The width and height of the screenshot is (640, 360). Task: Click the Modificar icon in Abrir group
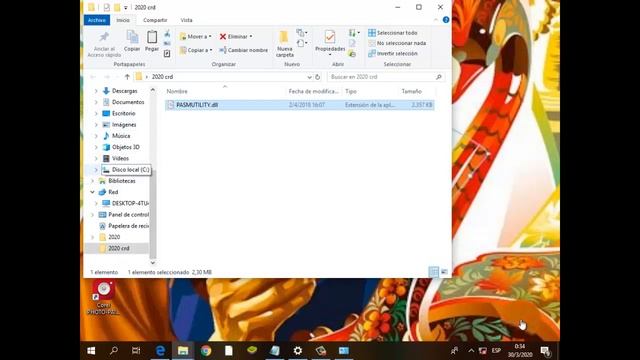352,43
